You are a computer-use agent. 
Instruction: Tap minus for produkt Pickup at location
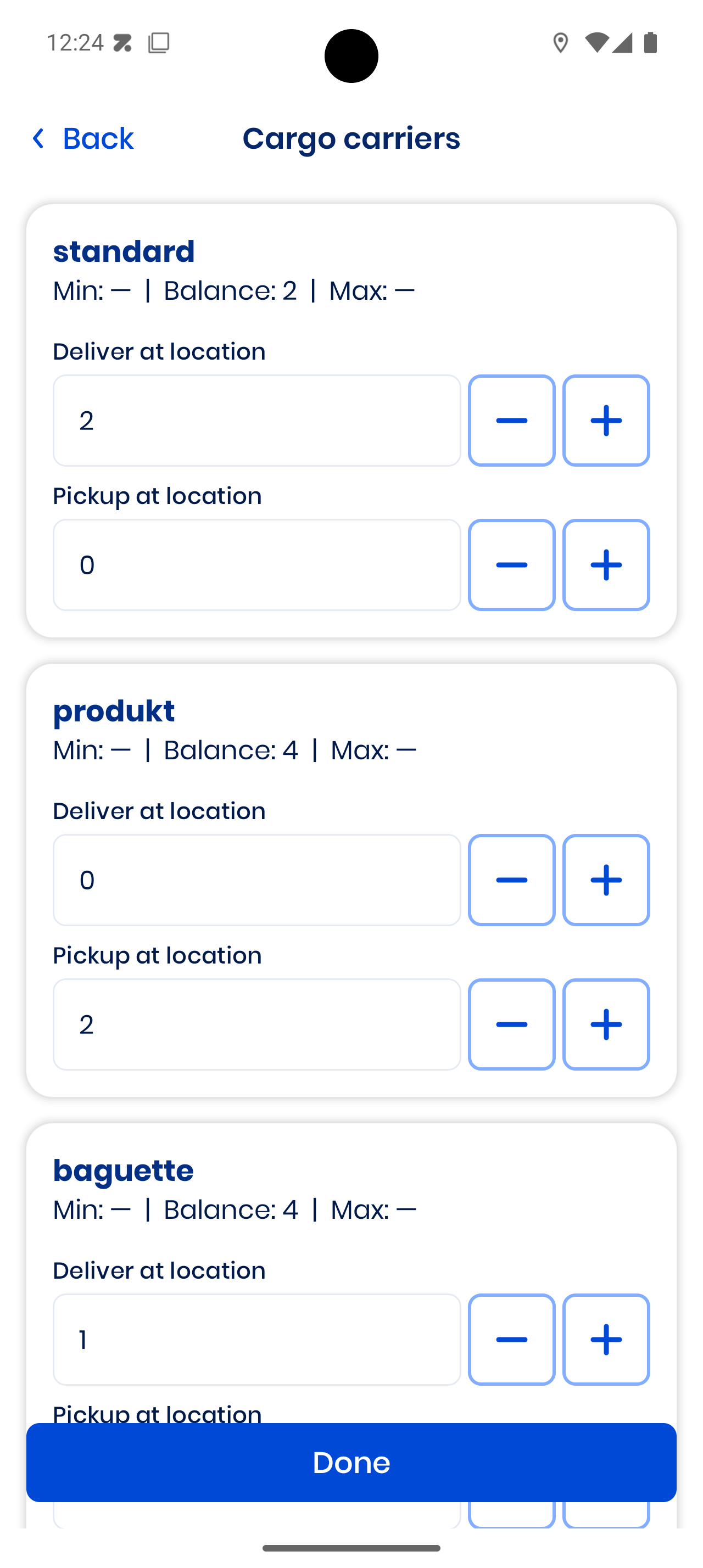click(511, 1024)
